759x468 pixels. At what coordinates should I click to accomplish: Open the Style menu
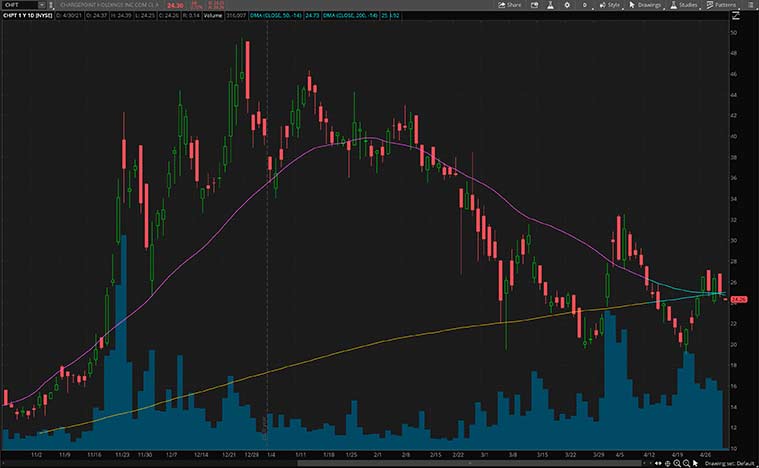609,5
